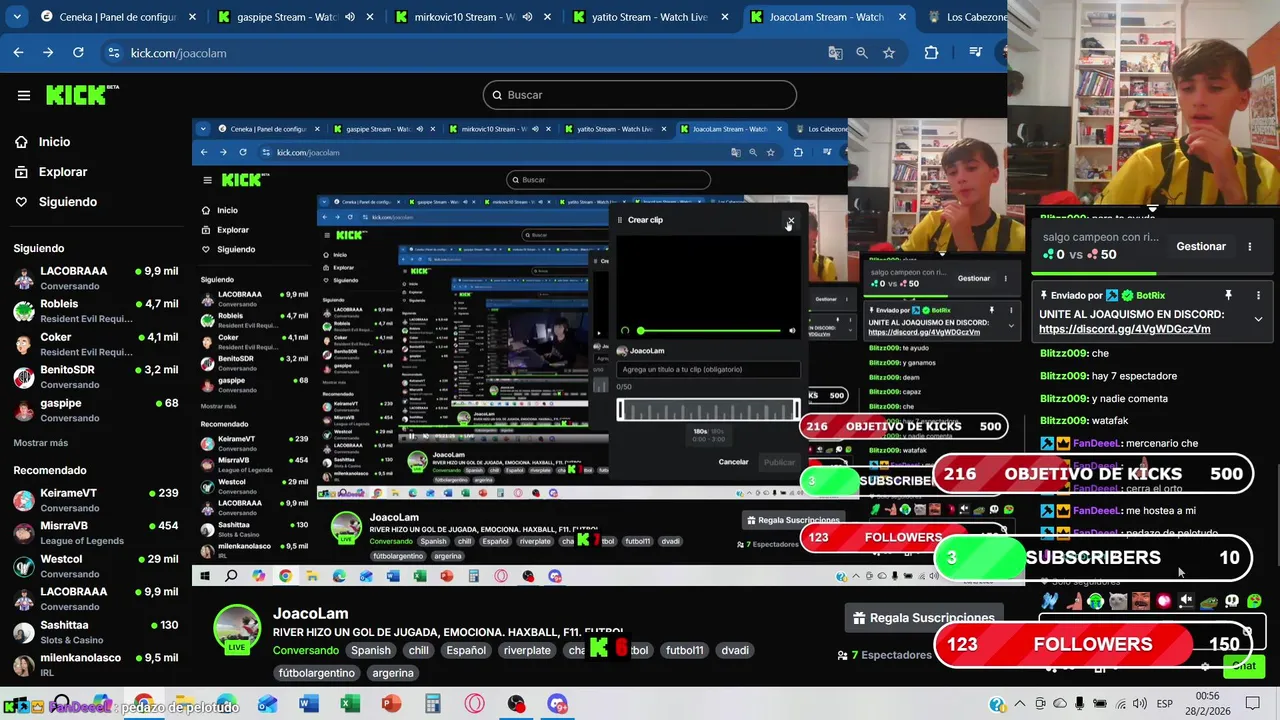Open Excel from the Windows taskbar
Viewport: 1280px width, 720px height.
coord(349,704)
